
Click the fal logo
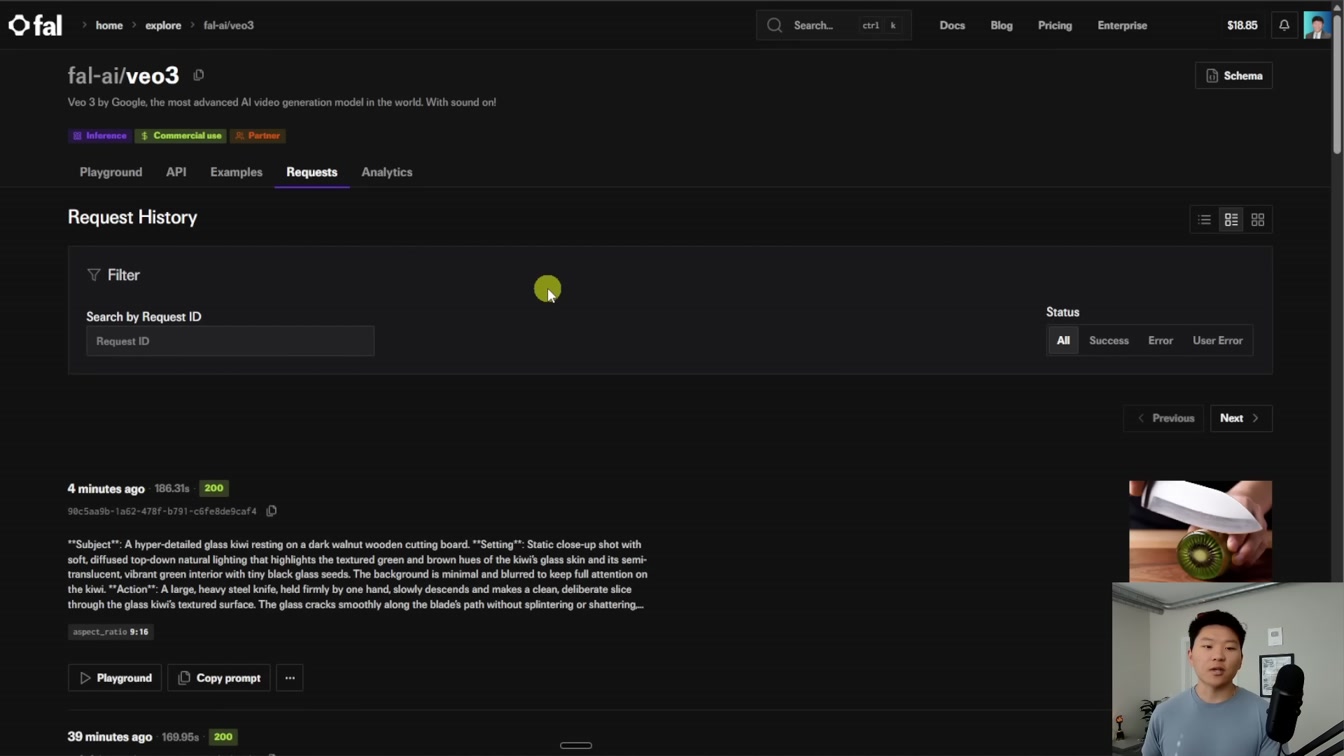[35, 25]
